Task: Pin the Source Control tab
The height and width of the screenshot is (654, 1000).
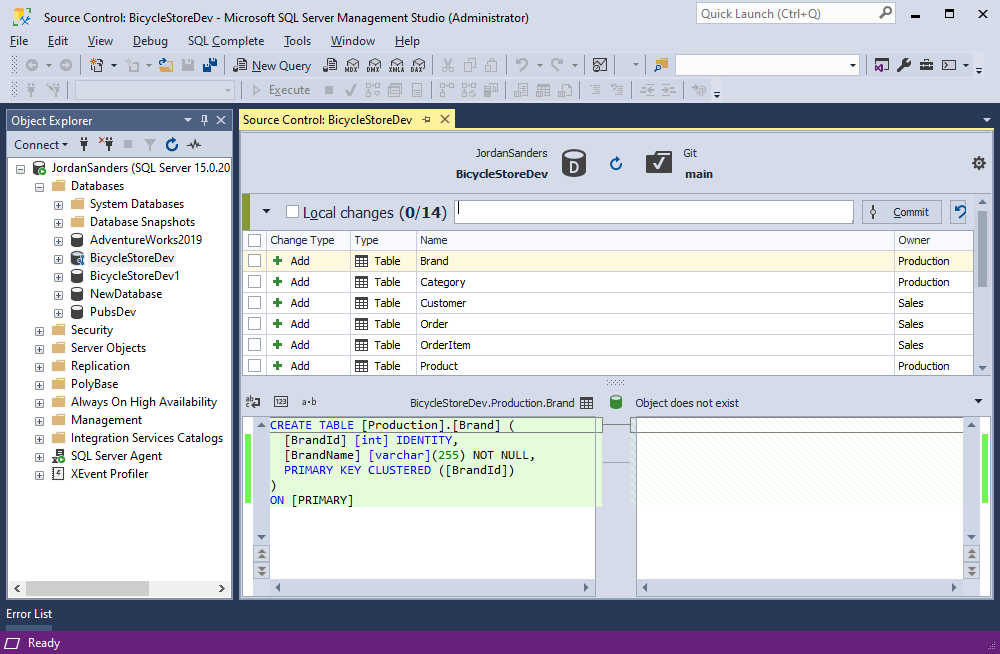Action: click(427, 119)
